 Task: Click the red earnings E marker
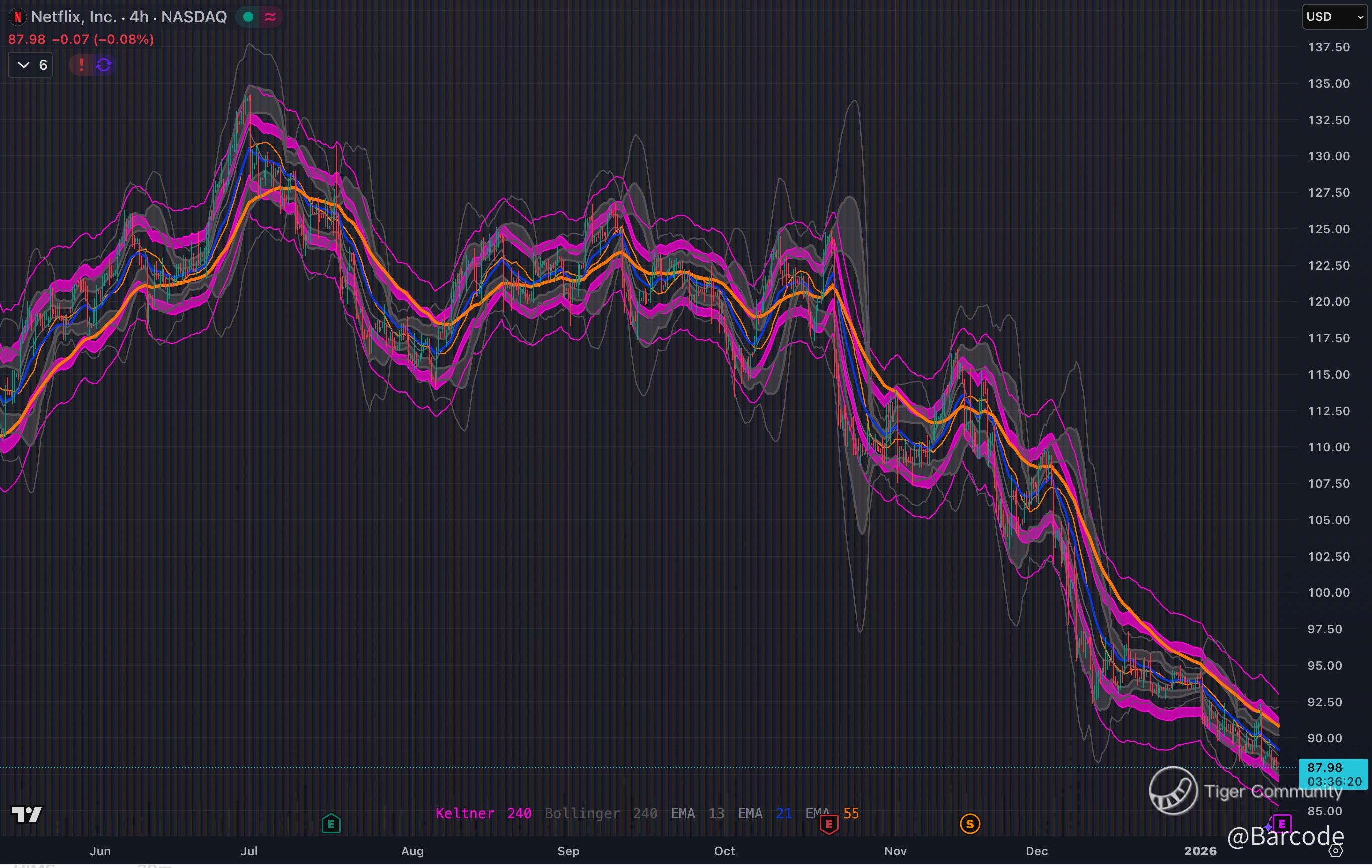(x=829, y=824)
